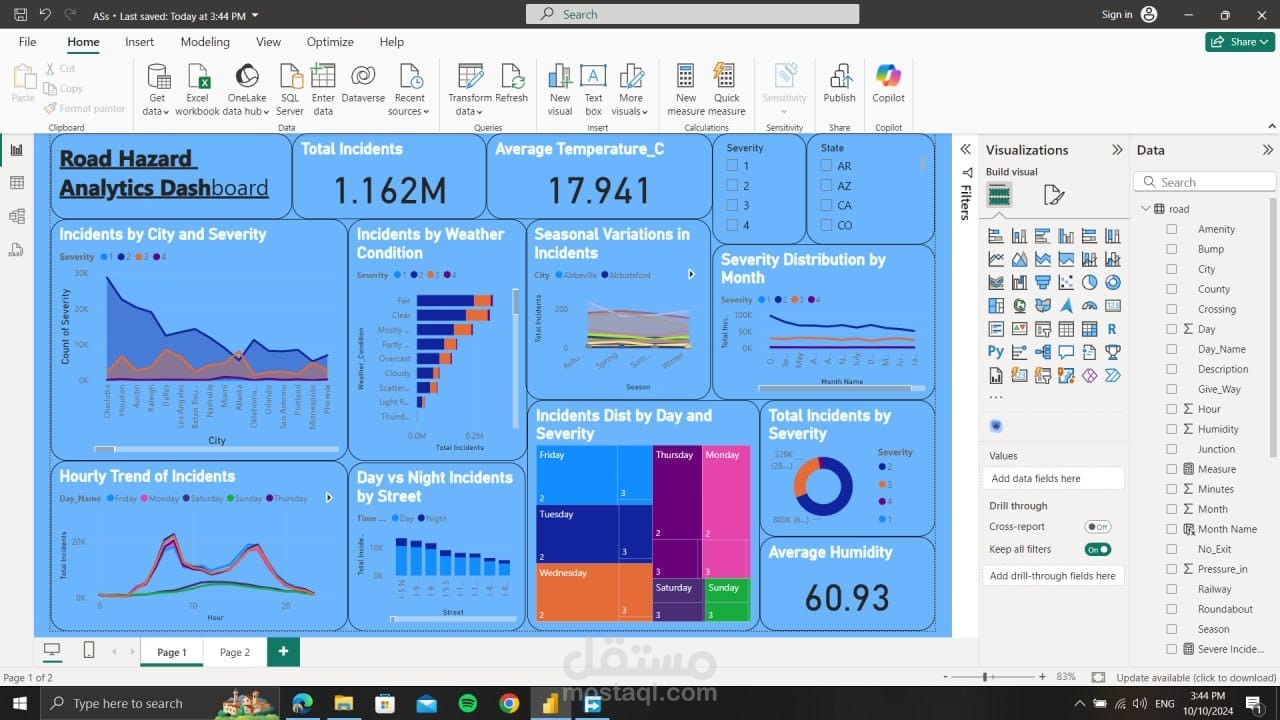The height and width of the screenshot is (720, 1280).
Task: Insert a Text box
Action: click(594, 89)
